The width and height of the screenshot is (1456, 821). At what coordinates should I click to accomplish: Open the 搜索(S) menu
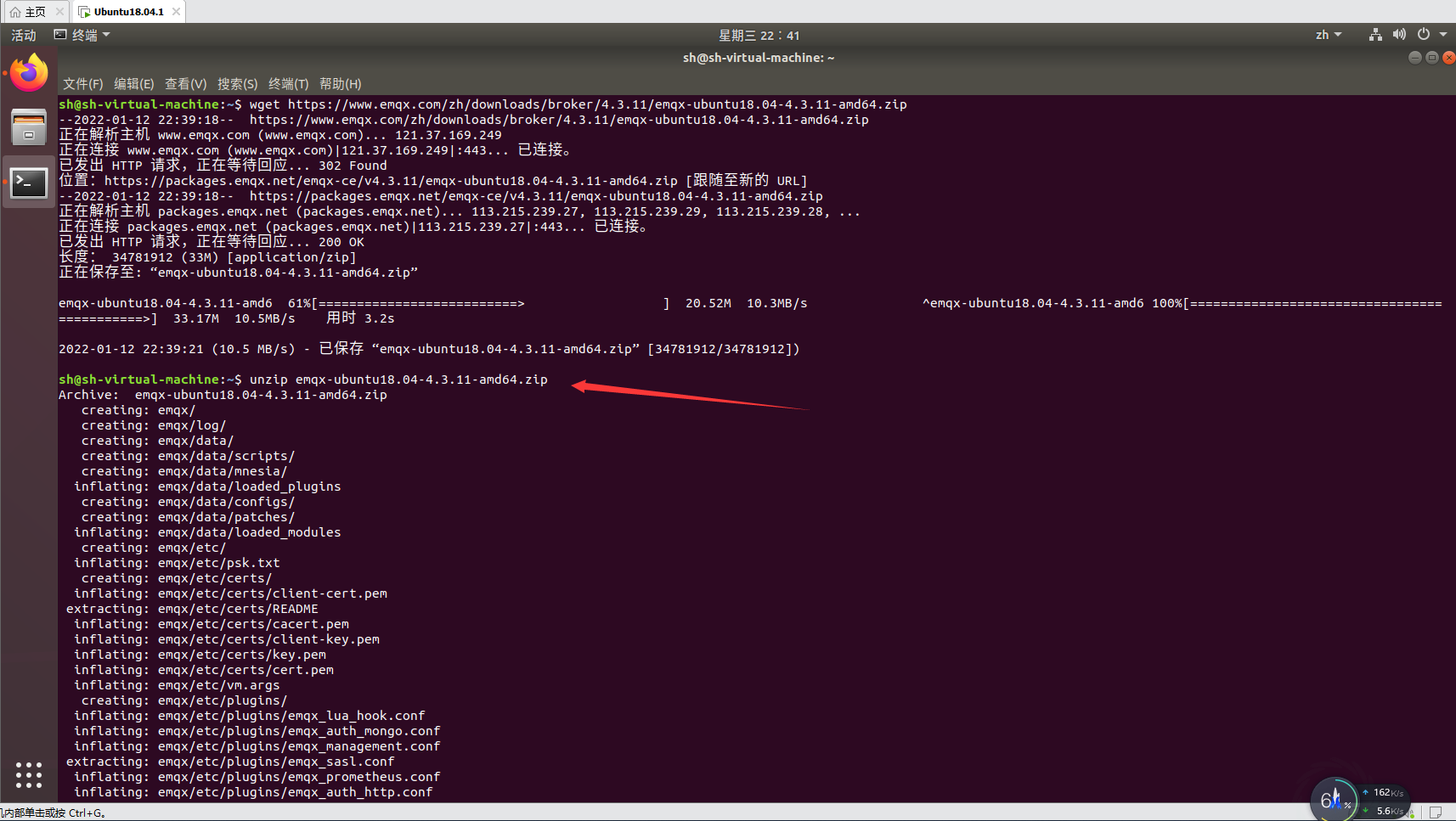coord(237,84)
